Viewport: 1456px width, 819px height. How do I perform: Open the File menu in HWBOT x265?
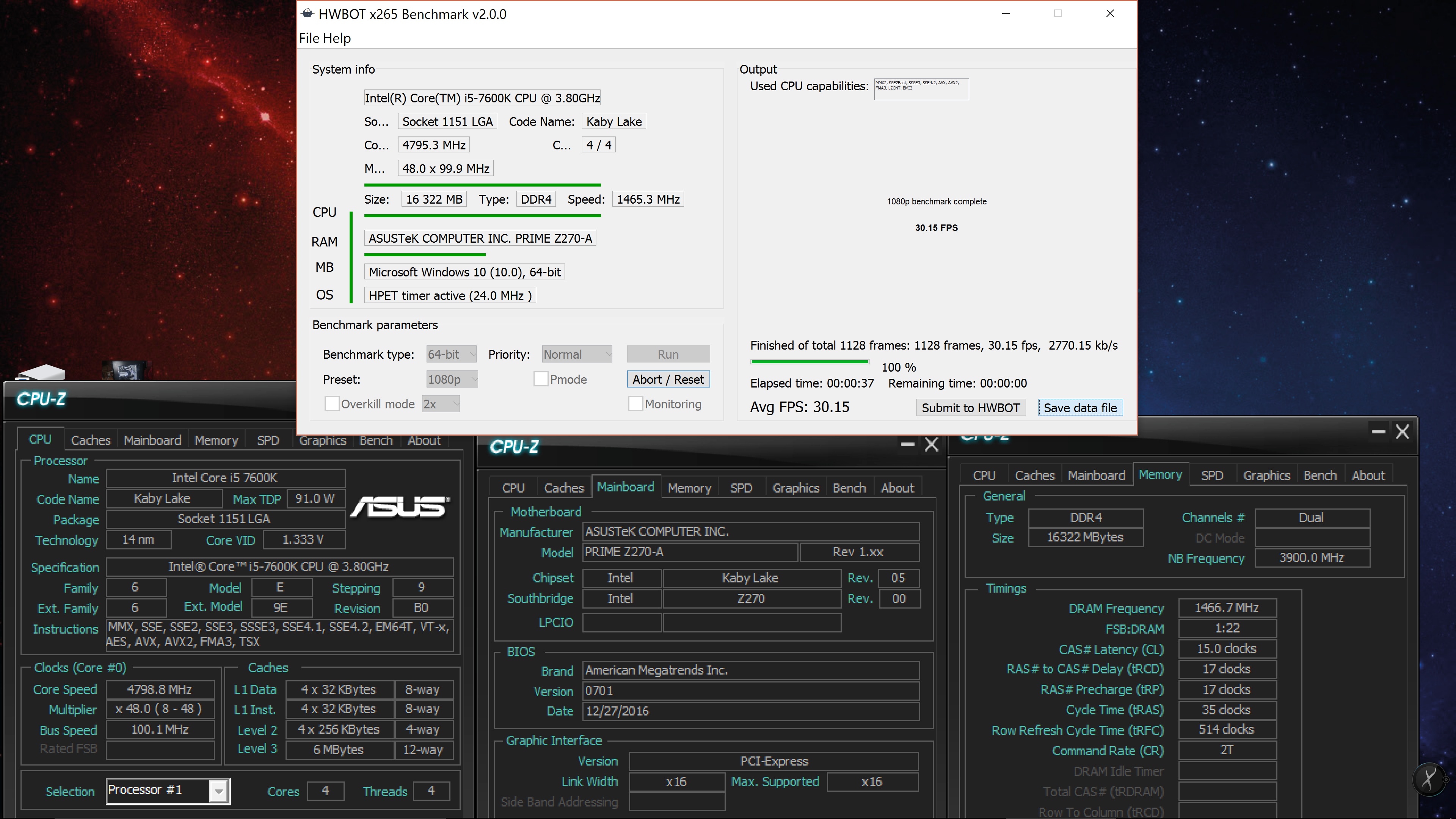tap(309, 38)
